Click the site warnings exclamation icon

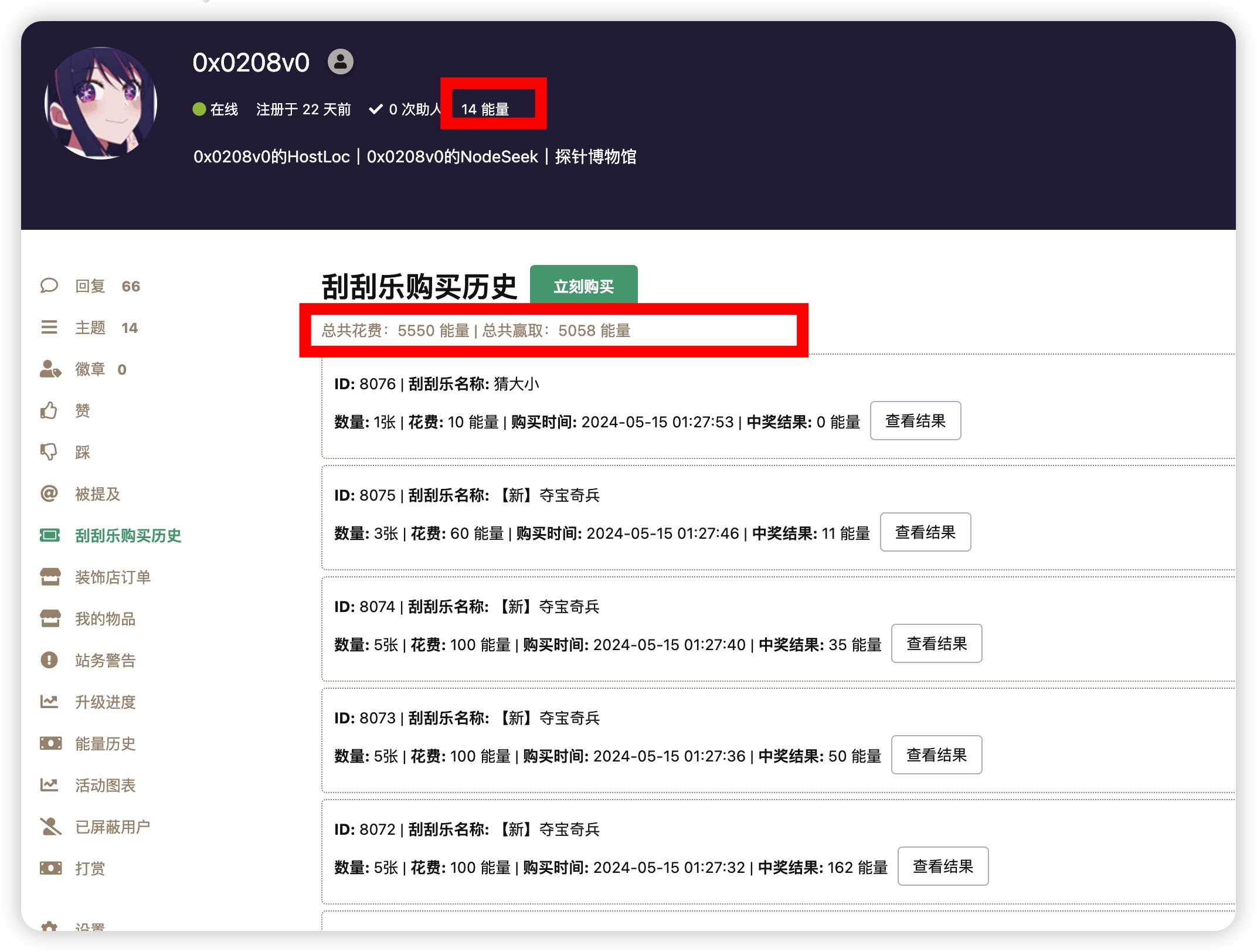(49, 660)
